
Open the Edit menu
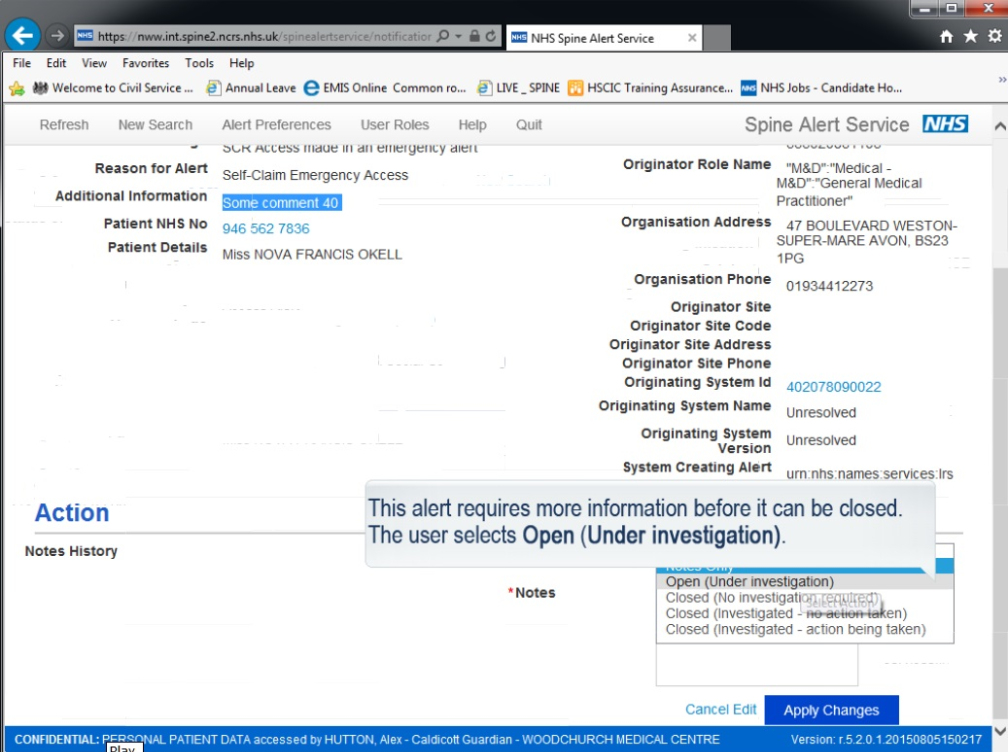click(56, 63)
